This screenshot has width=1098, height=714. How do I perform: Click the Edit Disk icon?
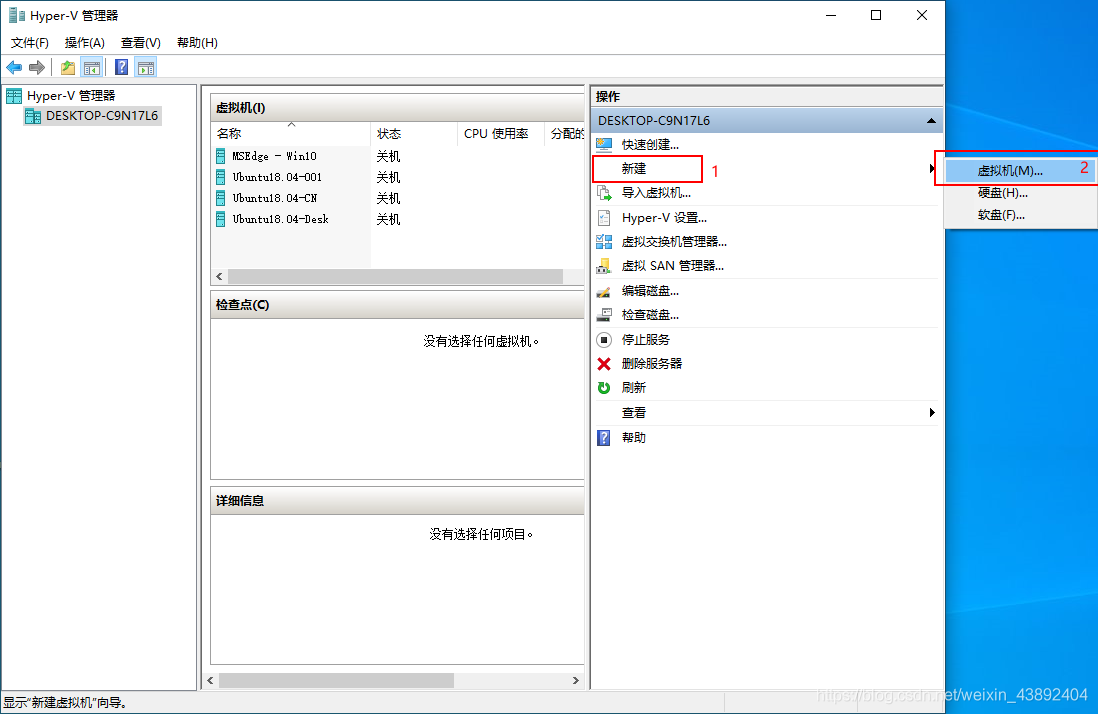tap(604, 290)
